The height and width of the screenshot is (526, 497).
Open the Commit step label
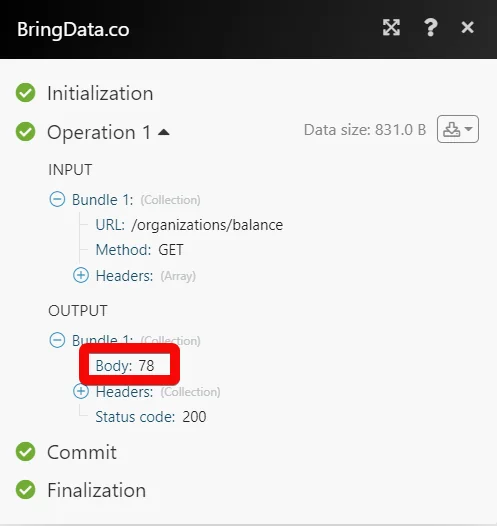click(82, 452)
